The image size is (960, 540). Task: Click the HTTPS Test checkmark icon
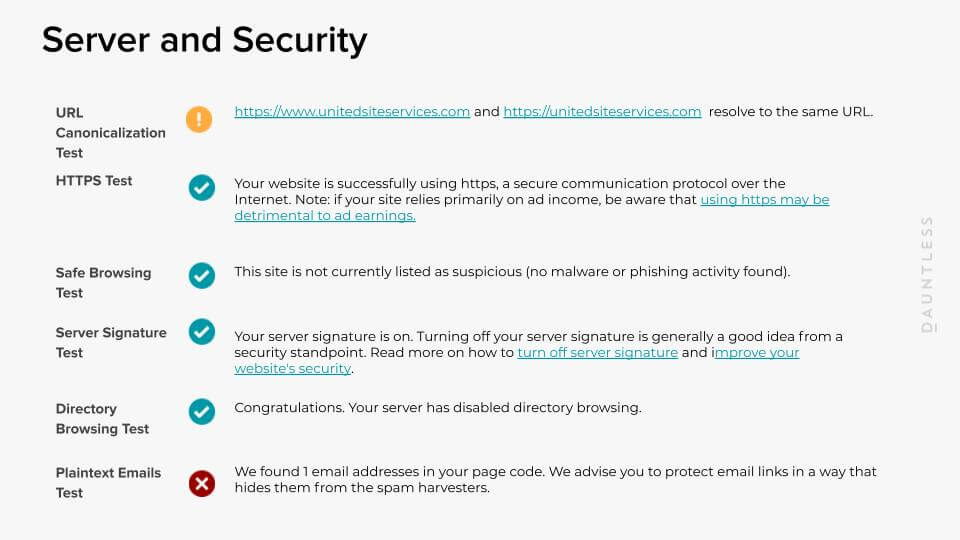[x=202, y=187]
